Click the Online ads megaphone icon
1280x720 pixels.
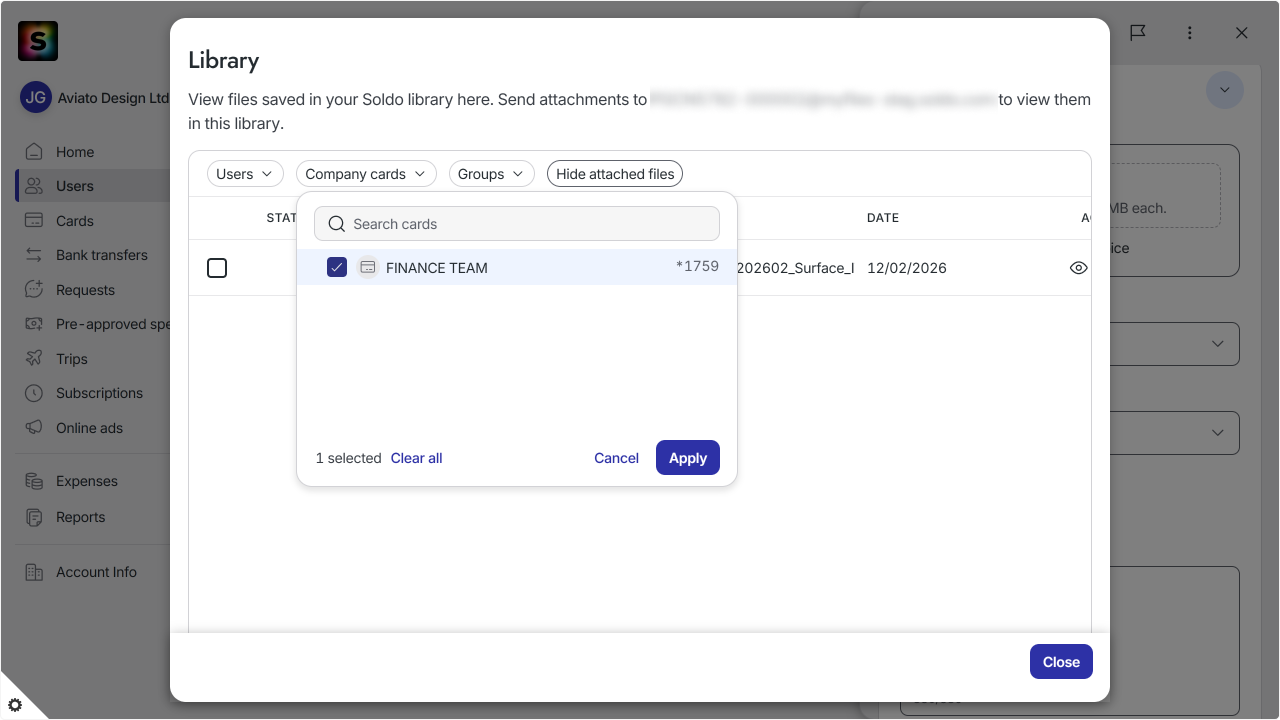[34, 428]
